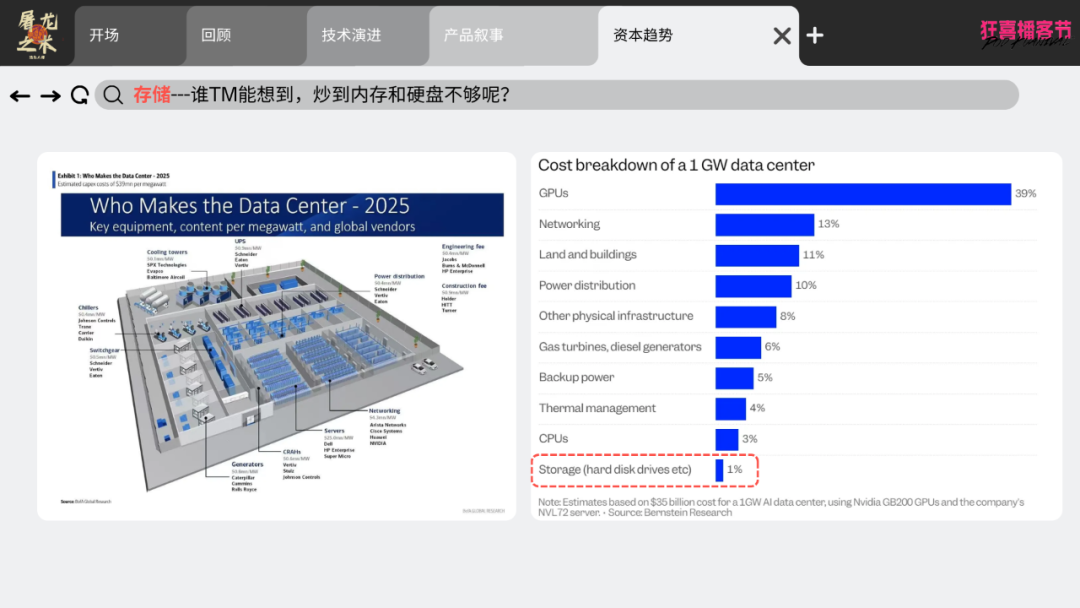Close the 资本趋势 tab
Image resolution: width=1080 pixels, height=608 pixels.
pos(782,36)
